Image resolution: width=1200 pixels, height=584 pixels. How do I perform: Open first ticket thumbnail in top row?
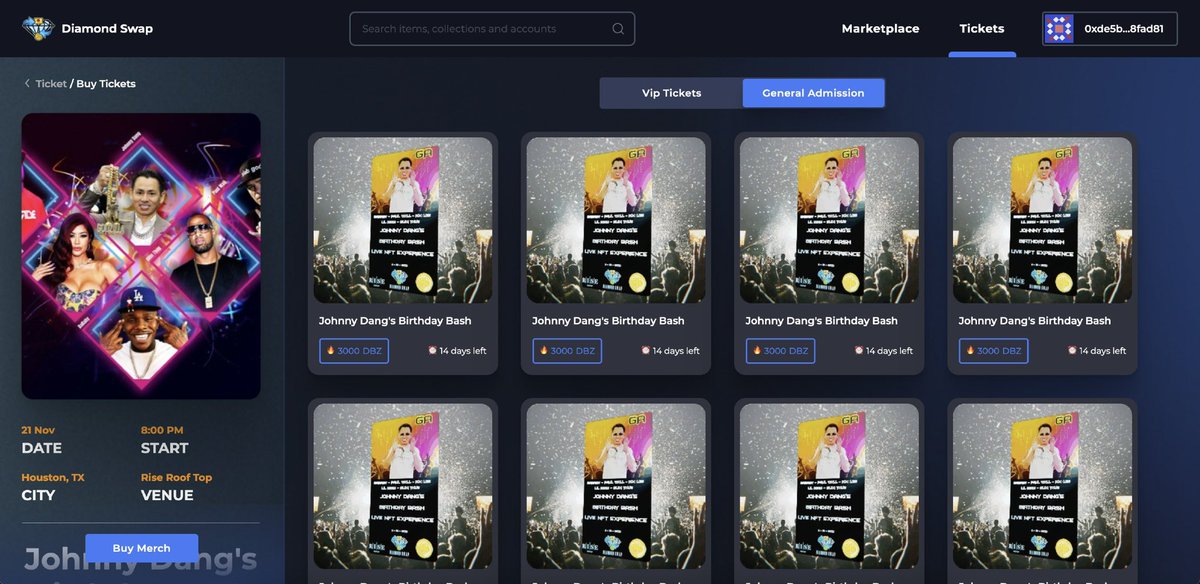coord(403,220)
